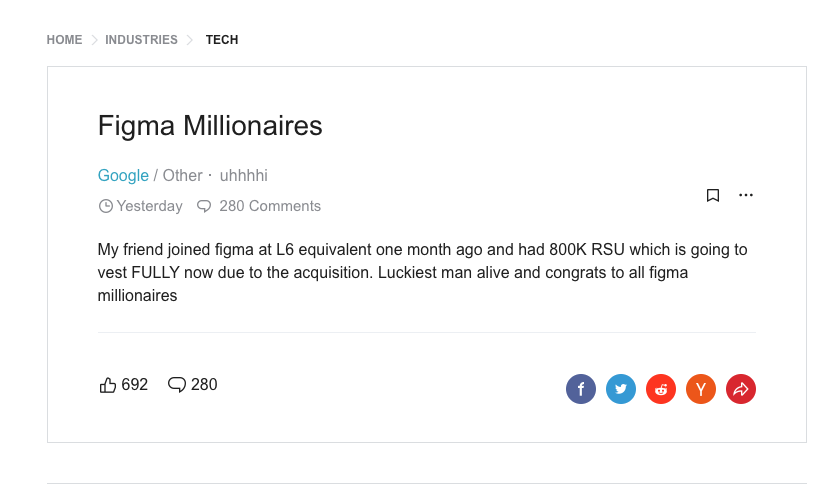Bookmark the Figma Millionaires post
The width and height of the screenshot is (820, 484).
(x=713, y=195)
